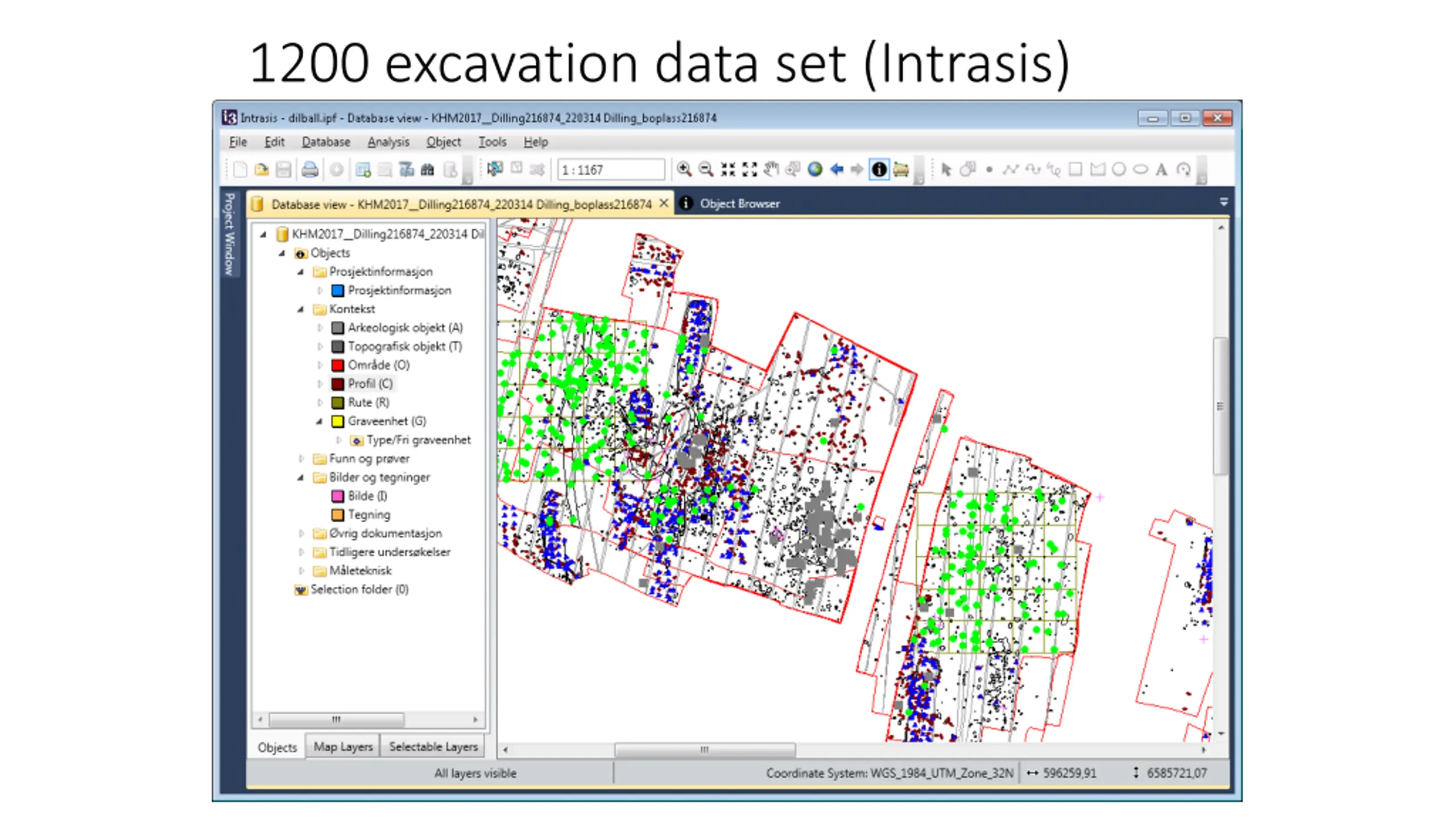Select the Rute (R) tree item
Viewport: 1456px width, 819px height.
(369, 403)
